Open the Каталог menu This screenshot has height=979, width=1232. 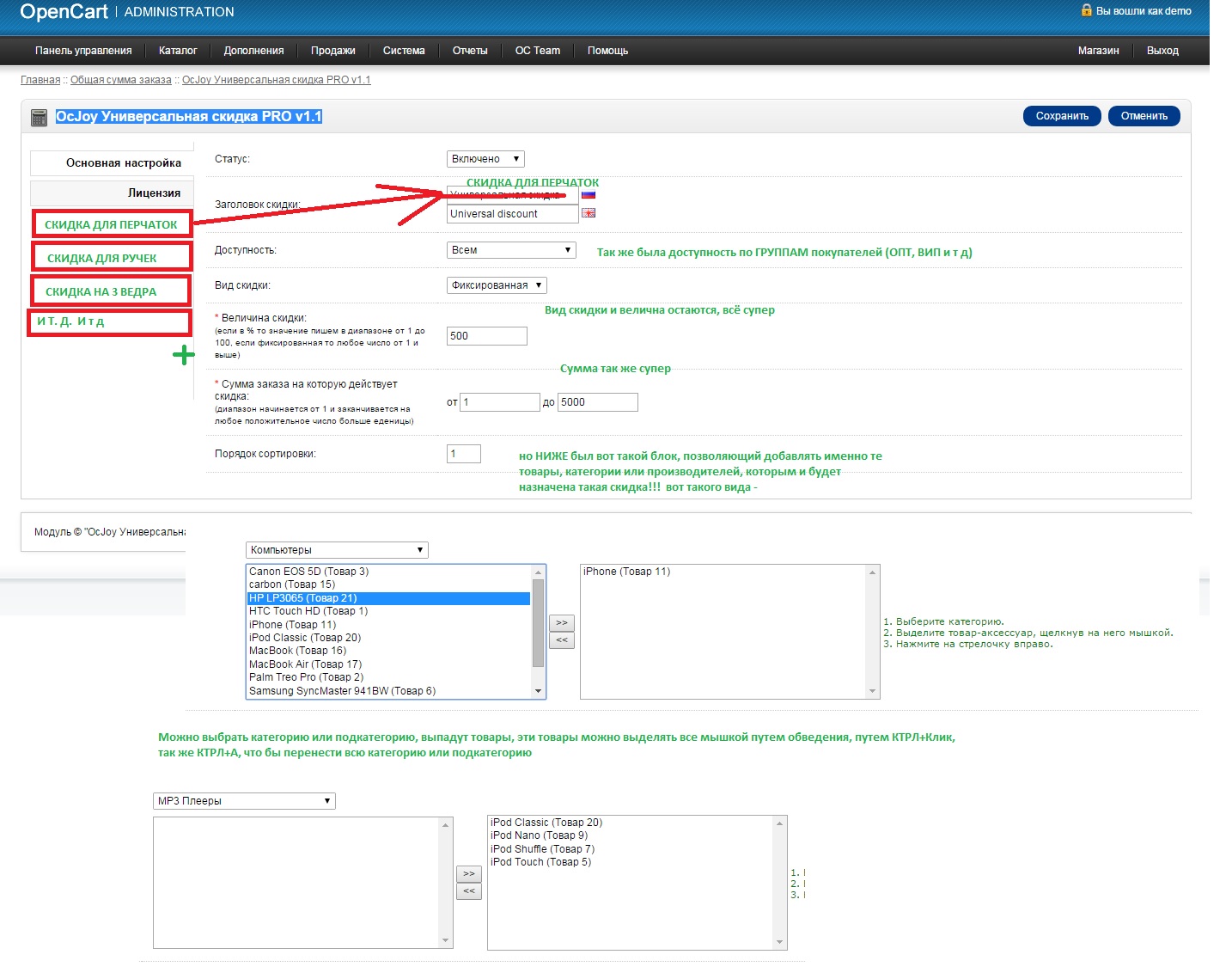178,51
